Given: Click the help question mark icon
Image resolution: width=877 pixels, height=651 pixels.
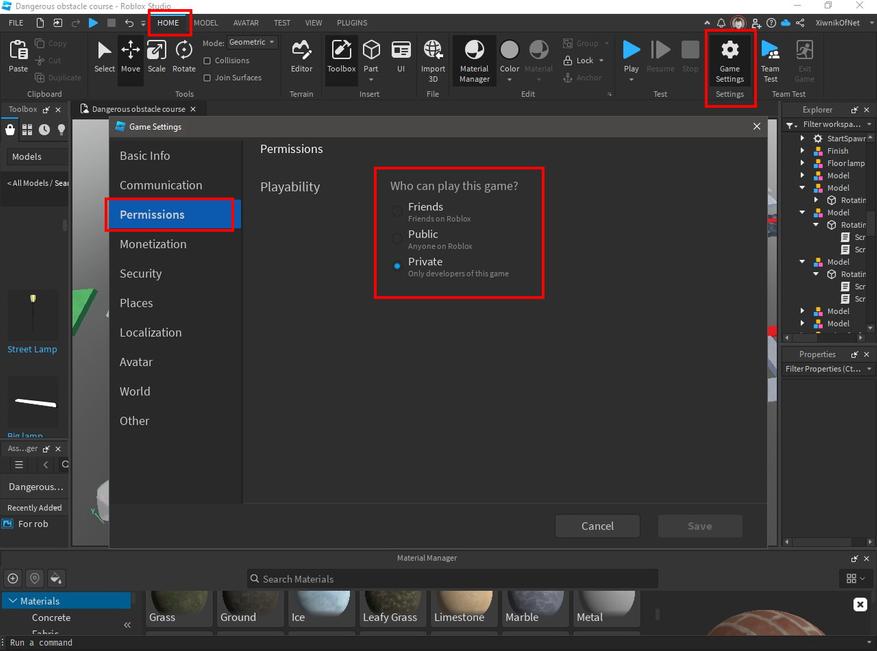Looking at the screenshot, I should click(771, 23).
